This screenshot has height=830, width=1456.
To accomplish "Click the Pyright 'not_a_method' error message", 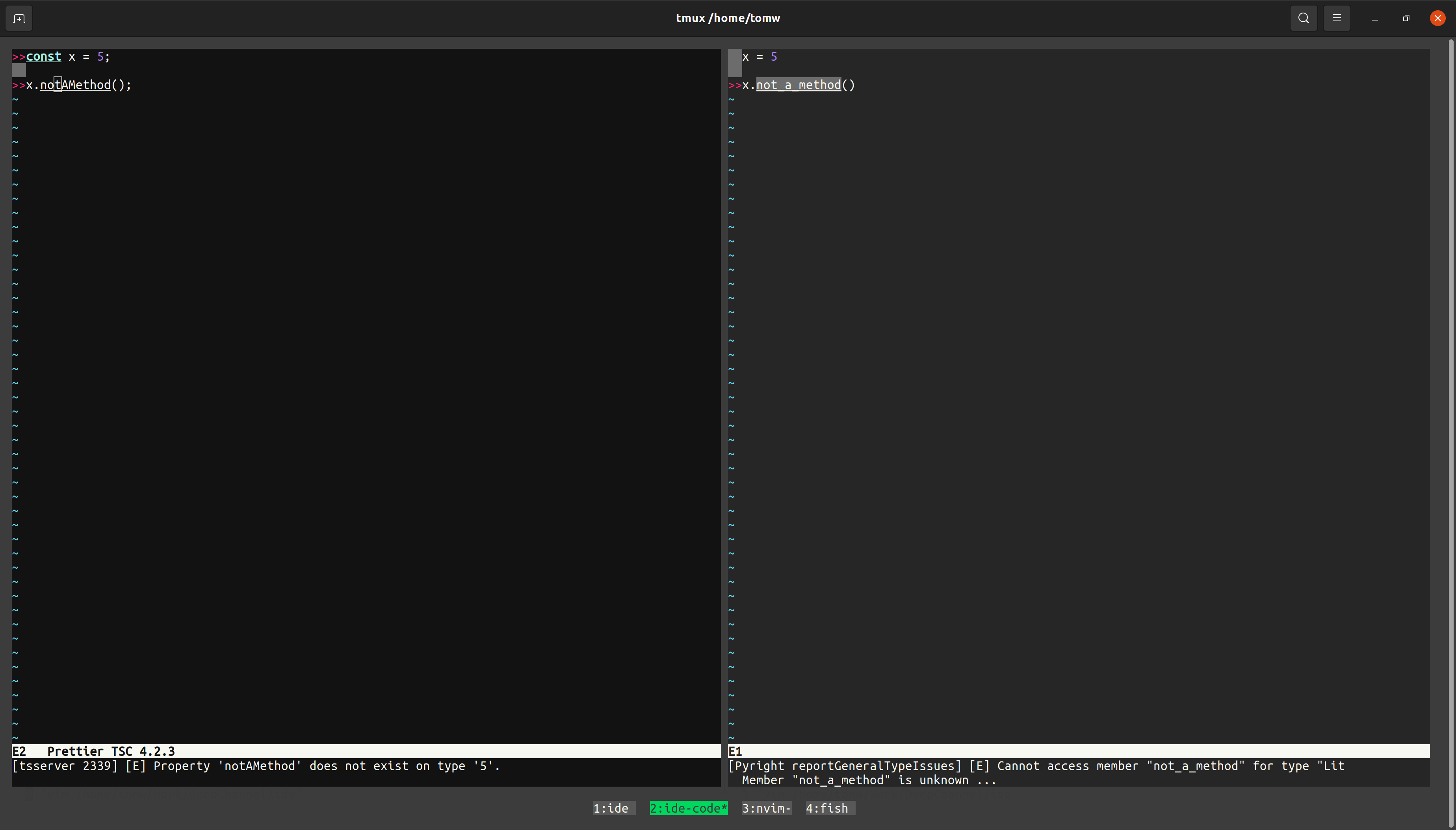I will (x=1037, y=766).
